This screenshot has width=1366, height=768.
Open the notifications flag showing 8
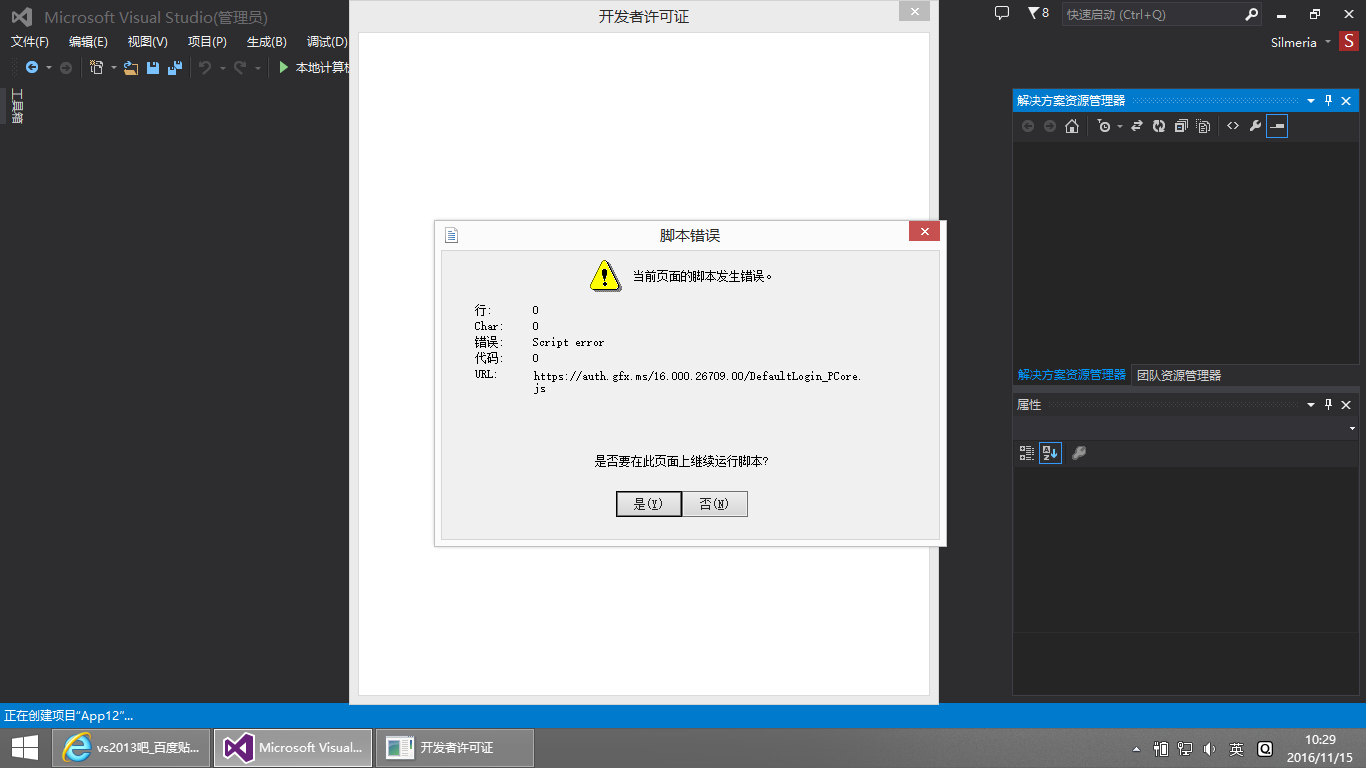coord(1038,13)
